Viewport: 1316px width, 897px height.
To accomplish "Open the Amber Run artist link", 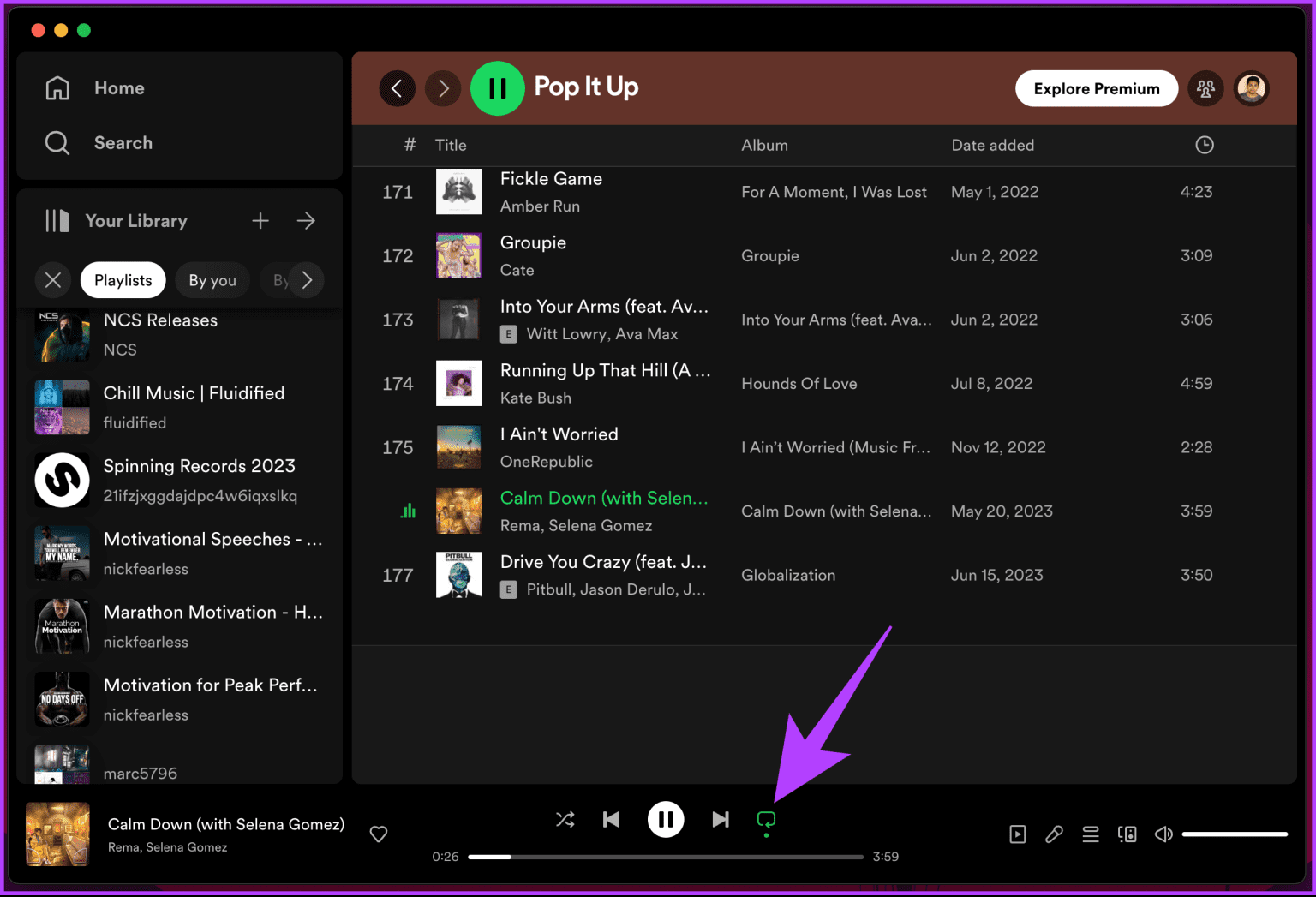I will [540, 206].
